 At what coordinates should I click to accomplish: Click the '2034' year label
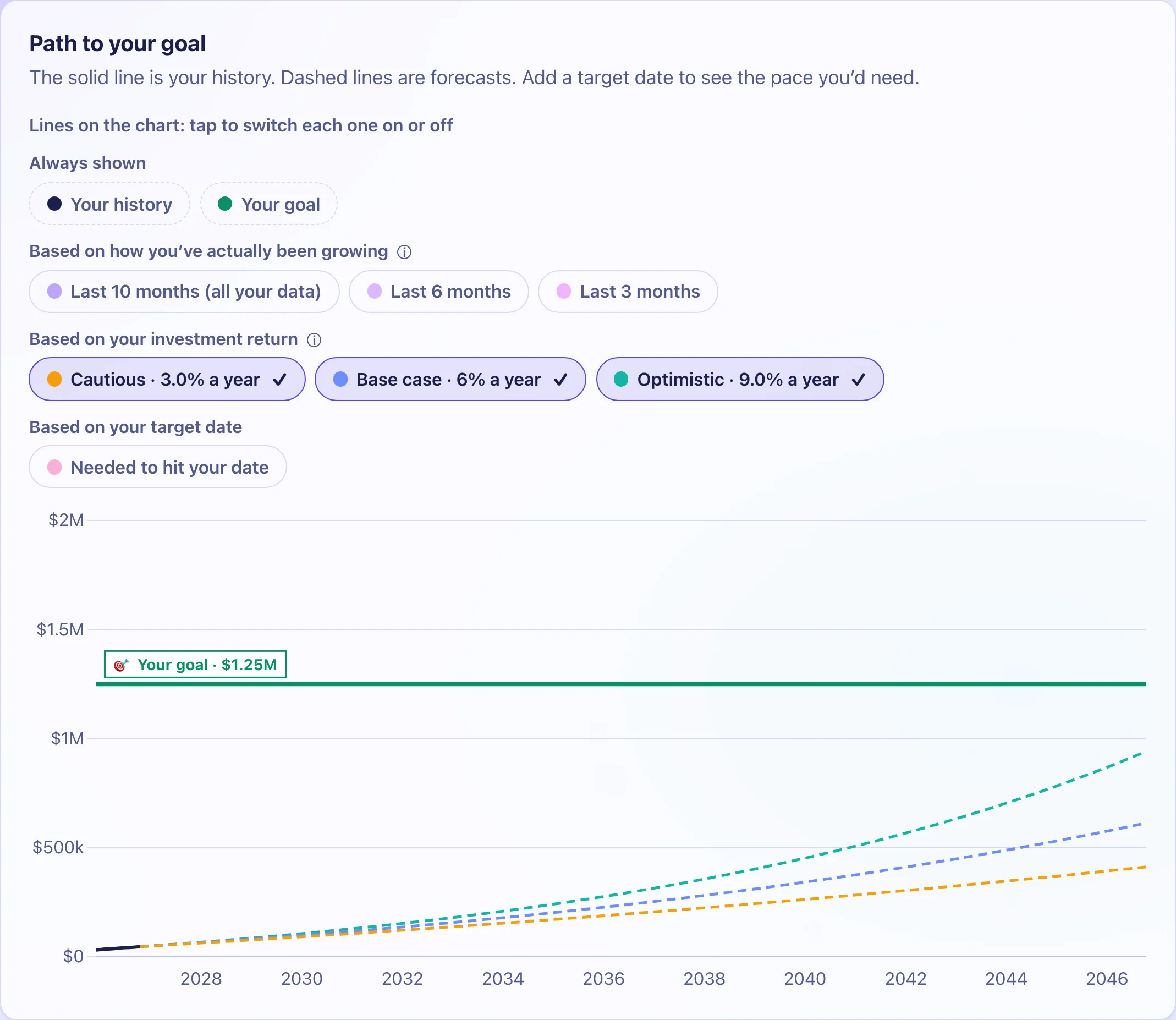(503, 978)
